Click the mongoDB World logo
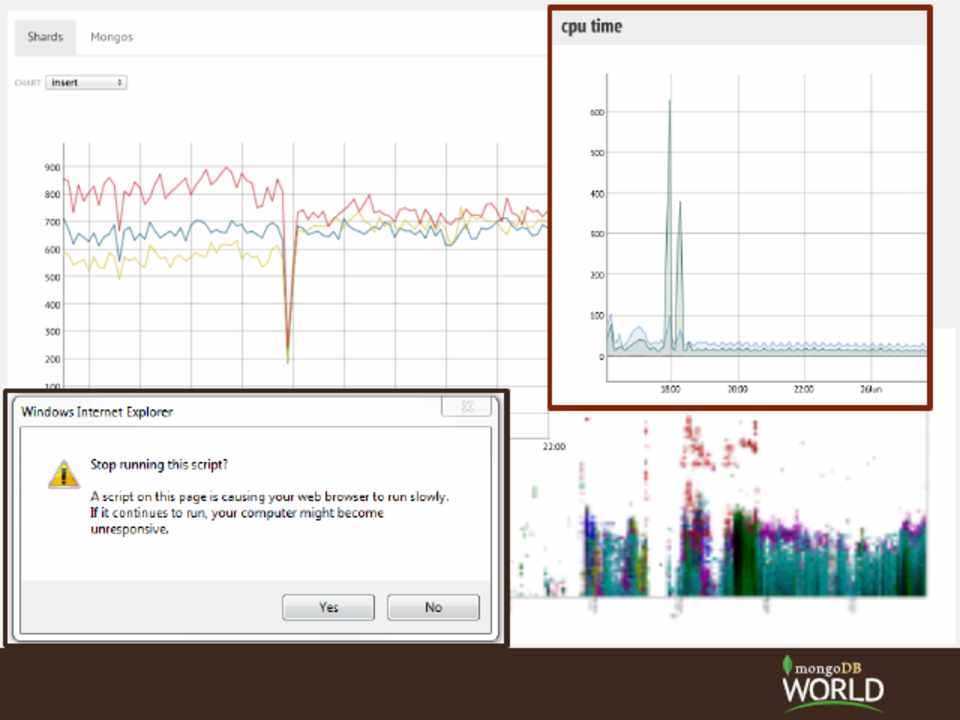The width and height of the screenshot is (960, 720). [x=832, y=683]
